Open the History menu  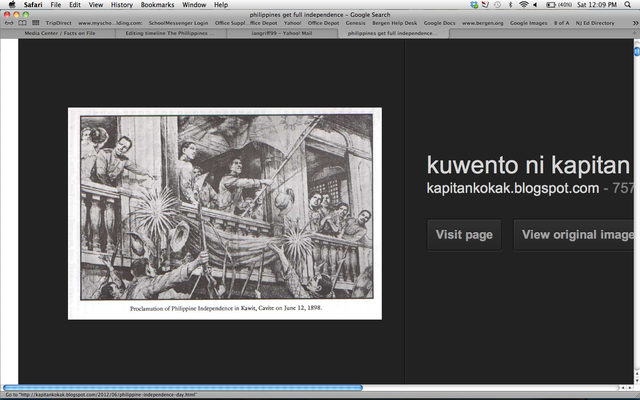pyautogui.click(x=122, y=5)
